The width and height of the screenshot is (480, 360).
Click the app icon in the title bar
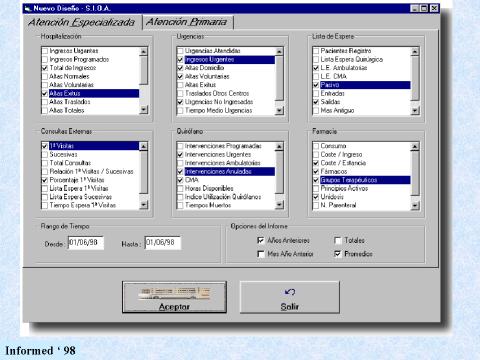coord(28,8)
